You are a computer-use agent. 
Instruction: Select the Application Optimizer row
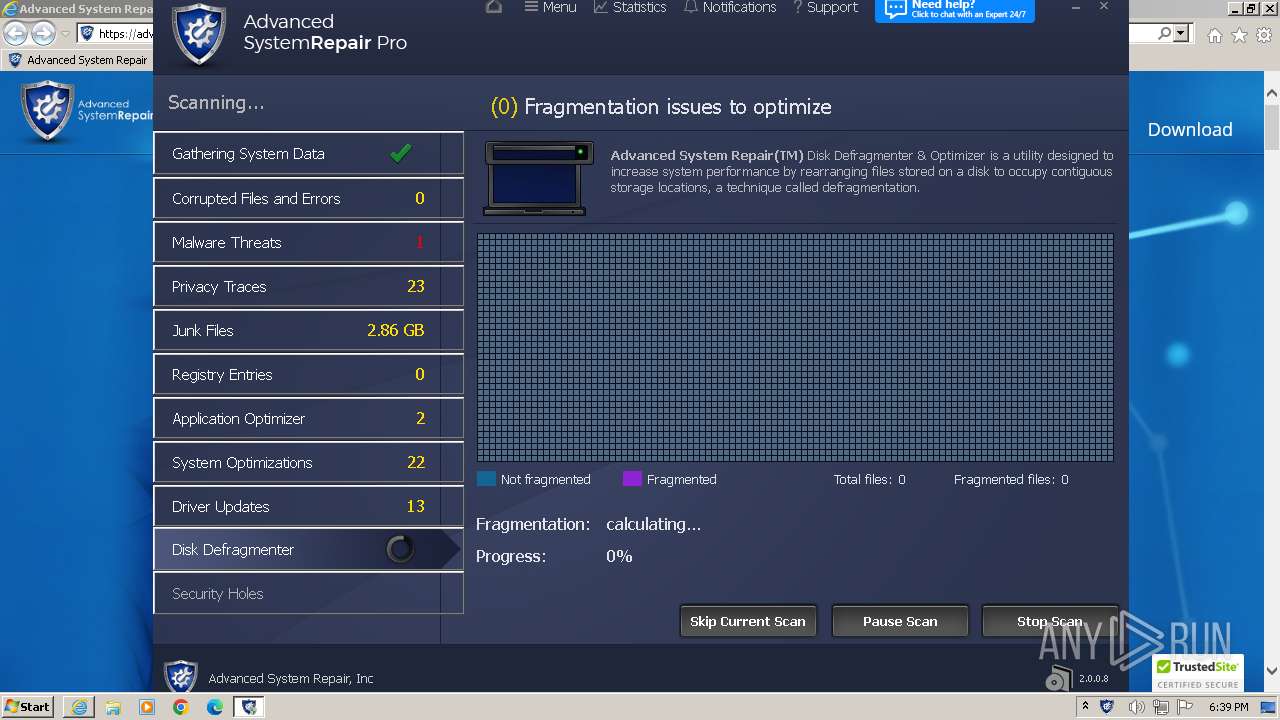pos(308,418)
